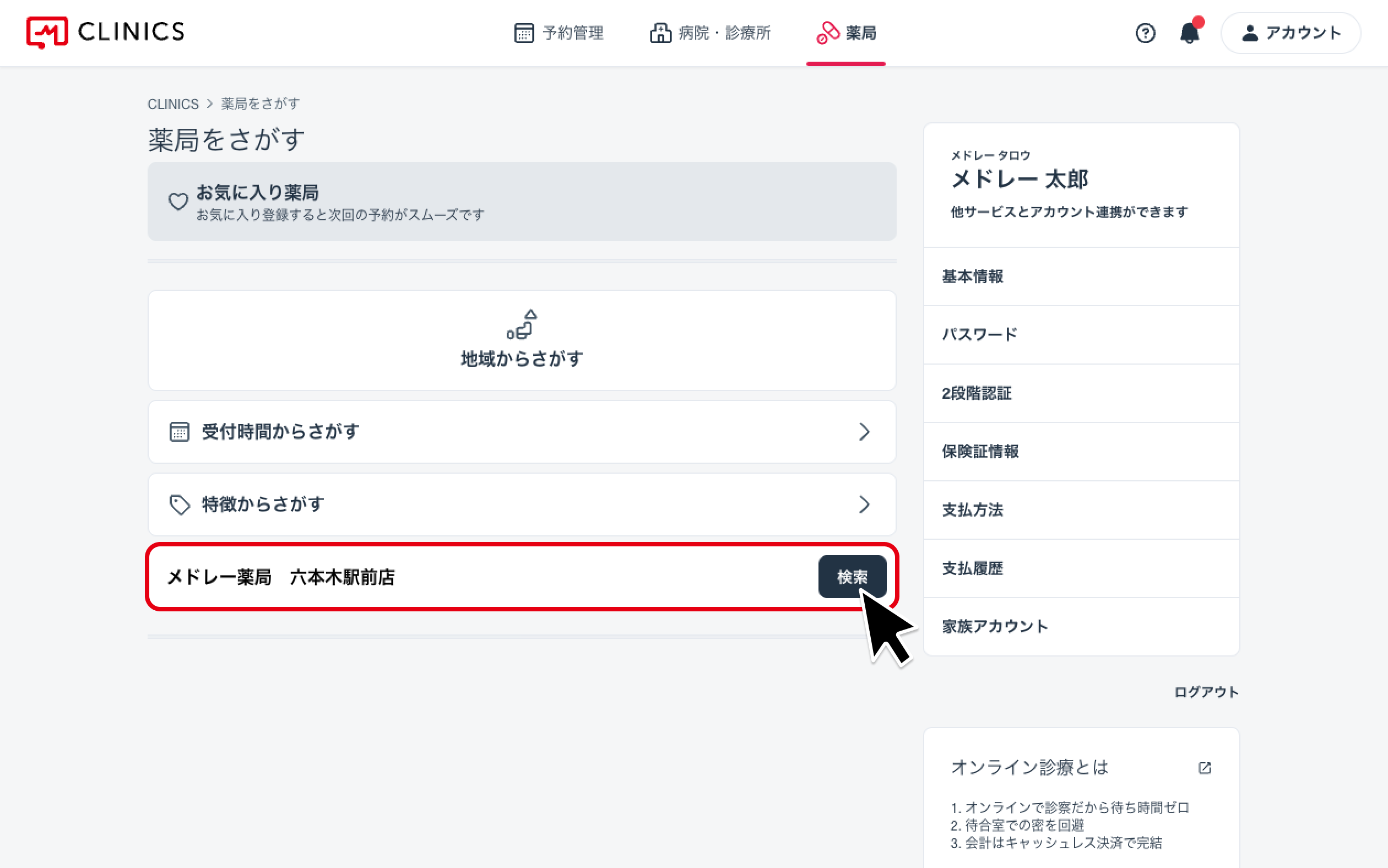Open 家族アカウント in account menu
The image size is (1388, 868).
coord(1081,626)
